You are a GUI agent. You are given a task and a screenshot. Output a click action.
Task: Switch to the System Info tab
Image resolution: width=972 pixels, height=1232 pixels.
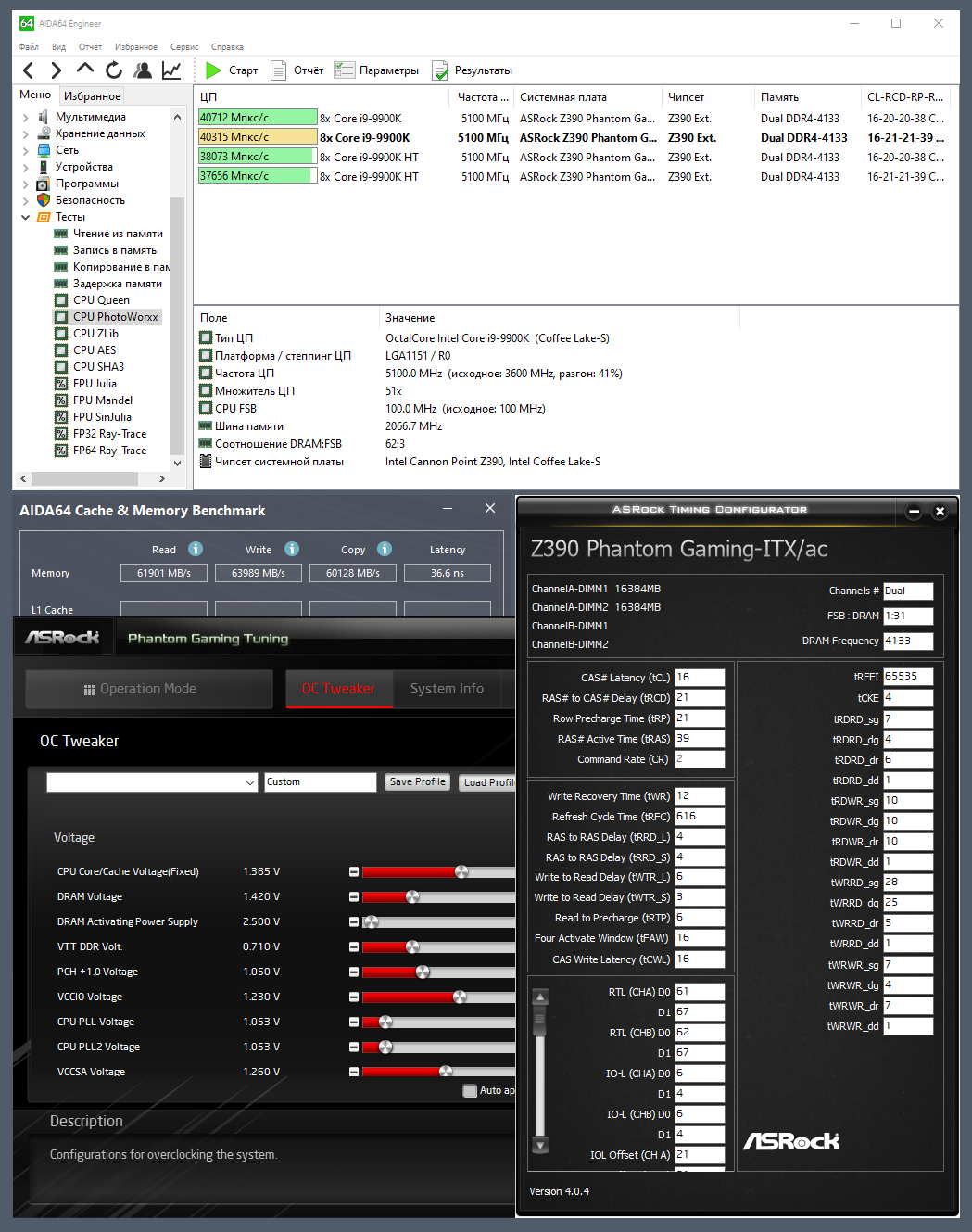click(447, 689)
